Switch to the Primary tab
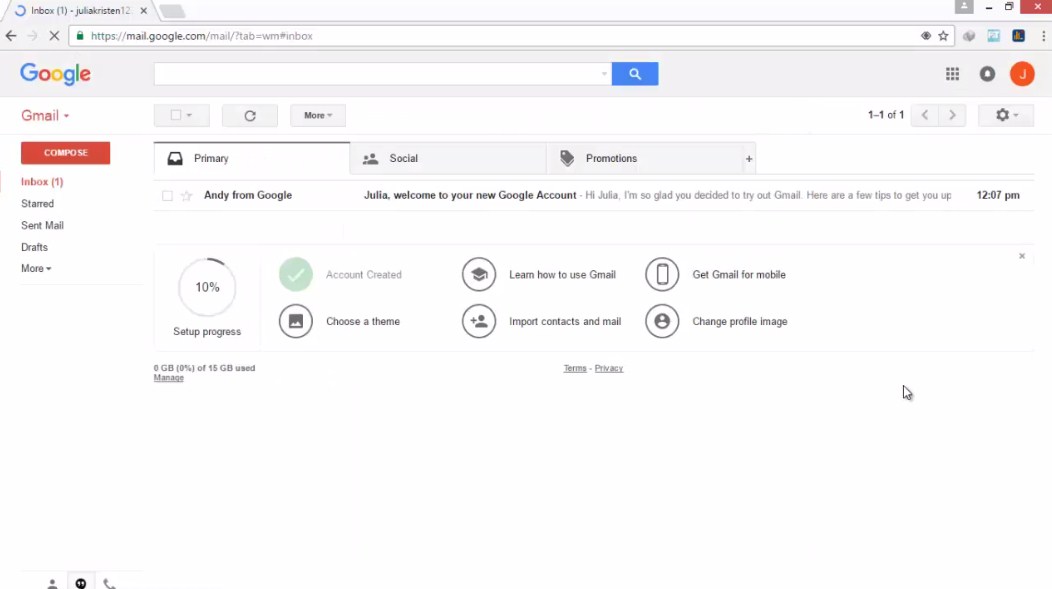Image resolution: width=1052 pixels, height=589 pixels. point(252,158)
